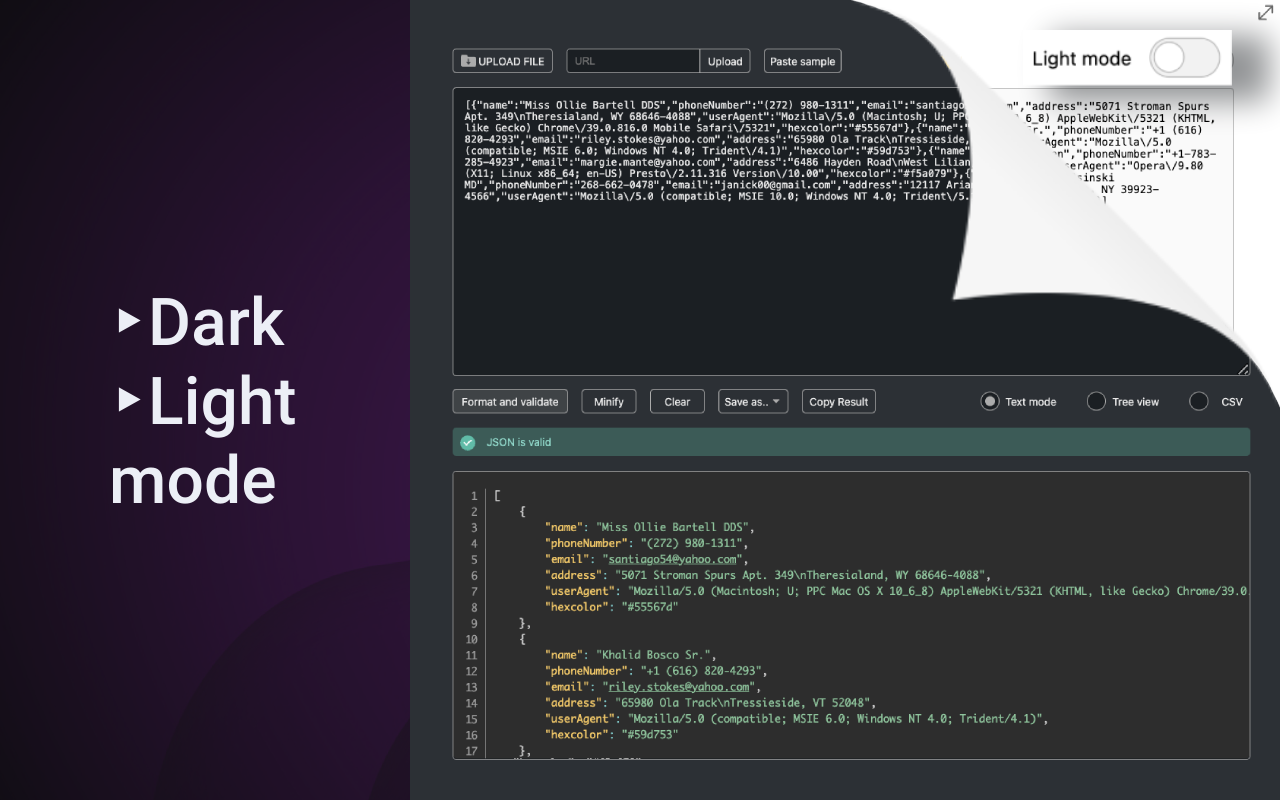1280x800 pixels.
Task: Click the green check icon beside JSON is valid
Action: coord(468,442)
